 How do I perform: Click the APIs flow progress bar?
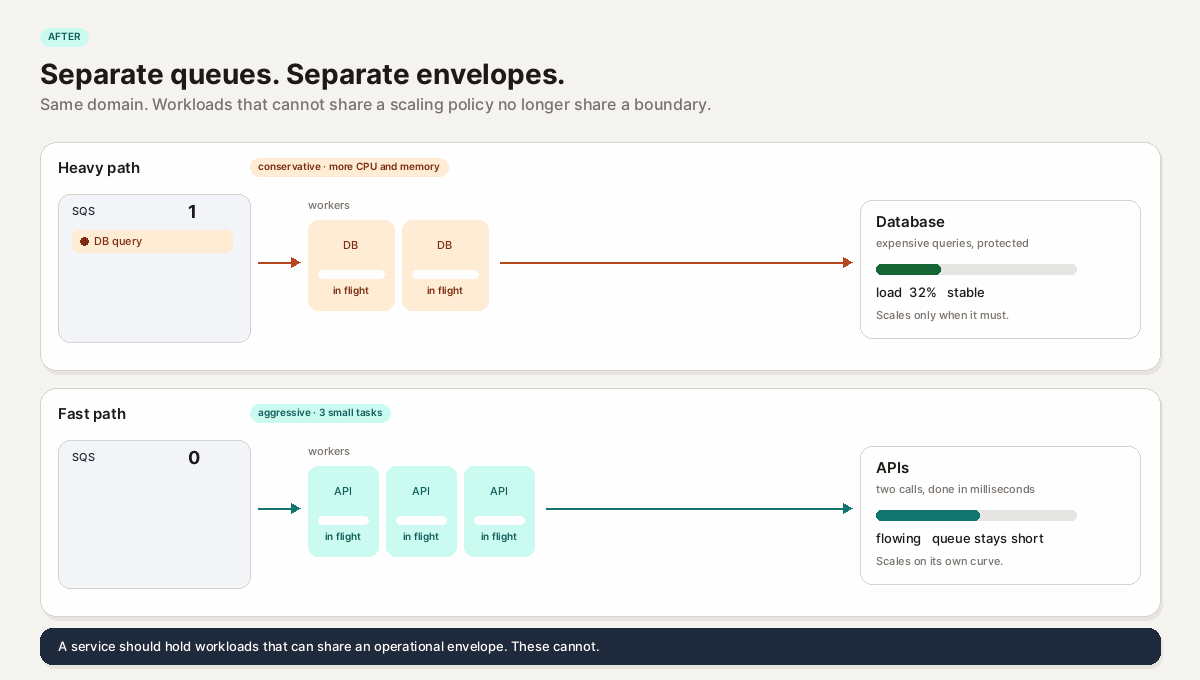pyautogui.click(x=976, y=515)
